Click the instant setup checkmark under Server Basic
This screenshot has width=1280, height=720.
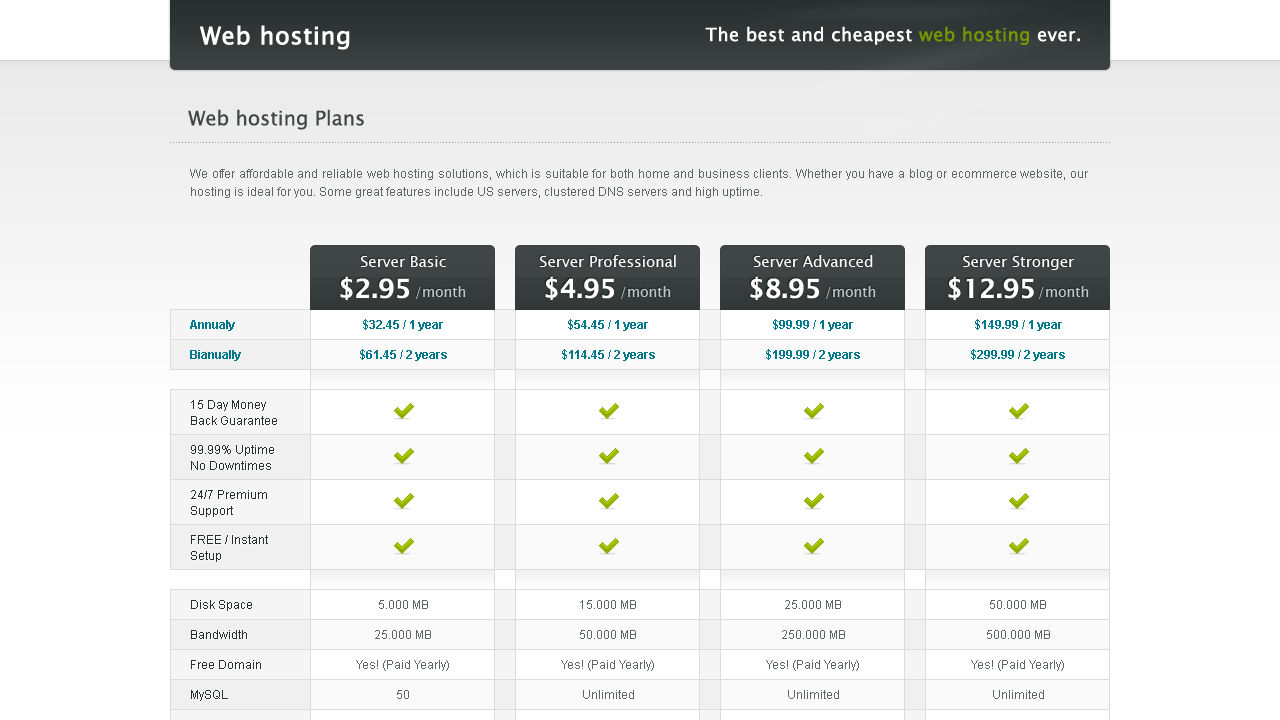click(402, 546)
